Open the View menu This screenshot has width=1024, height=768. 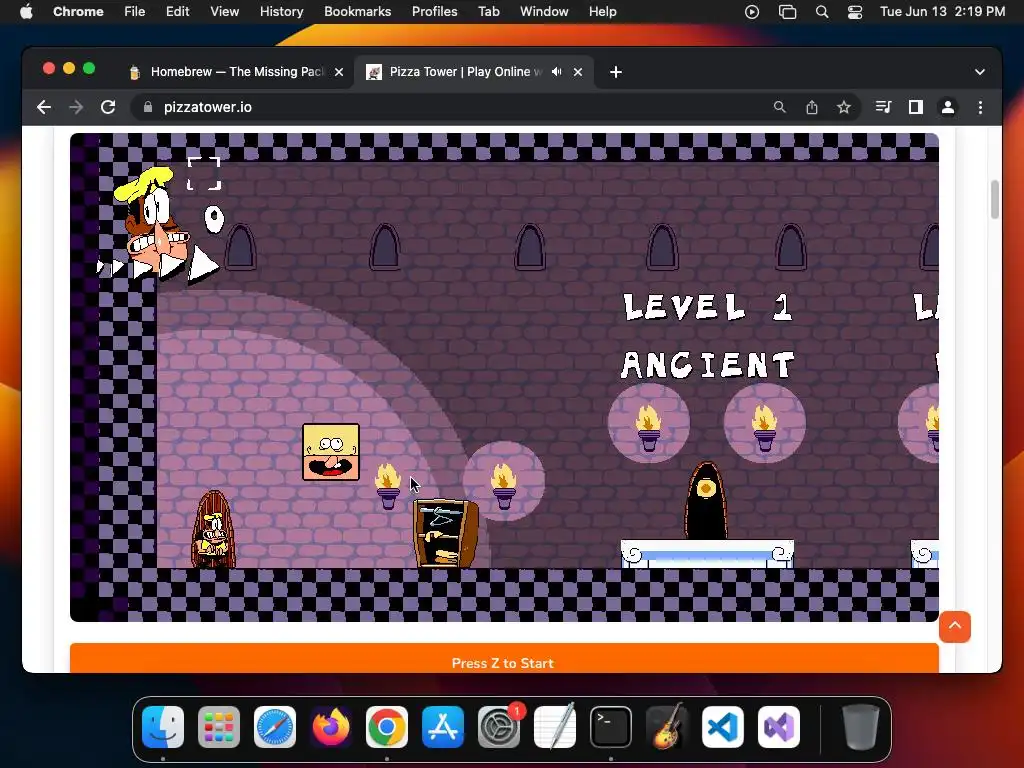pos(224,12)
